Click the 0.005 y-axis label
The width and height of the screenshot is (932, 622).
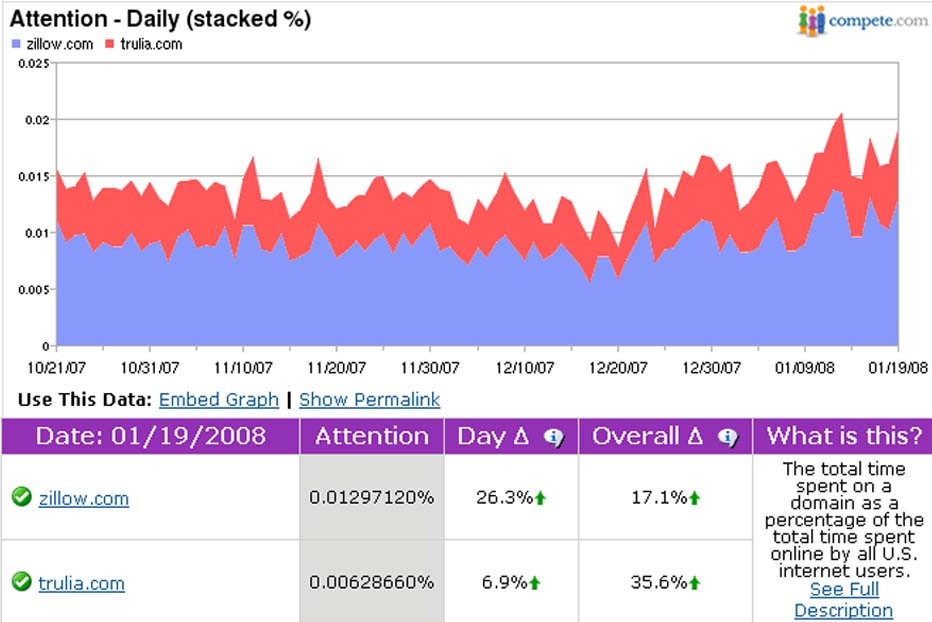point(33,290)
